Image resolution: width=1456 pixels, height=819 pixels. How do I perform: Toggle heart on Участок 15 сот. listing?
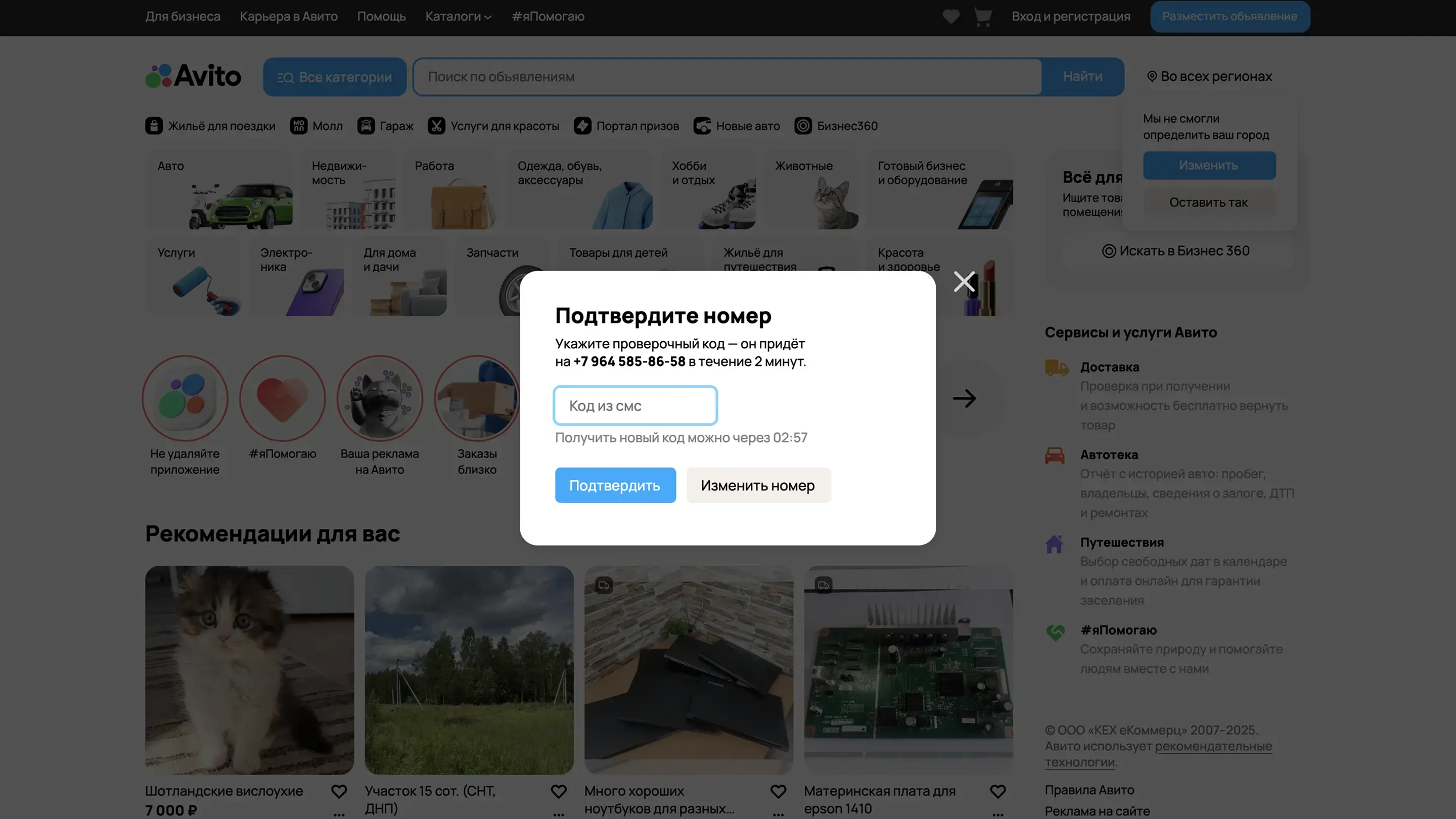pyautogui.click(x=559, y=791)
